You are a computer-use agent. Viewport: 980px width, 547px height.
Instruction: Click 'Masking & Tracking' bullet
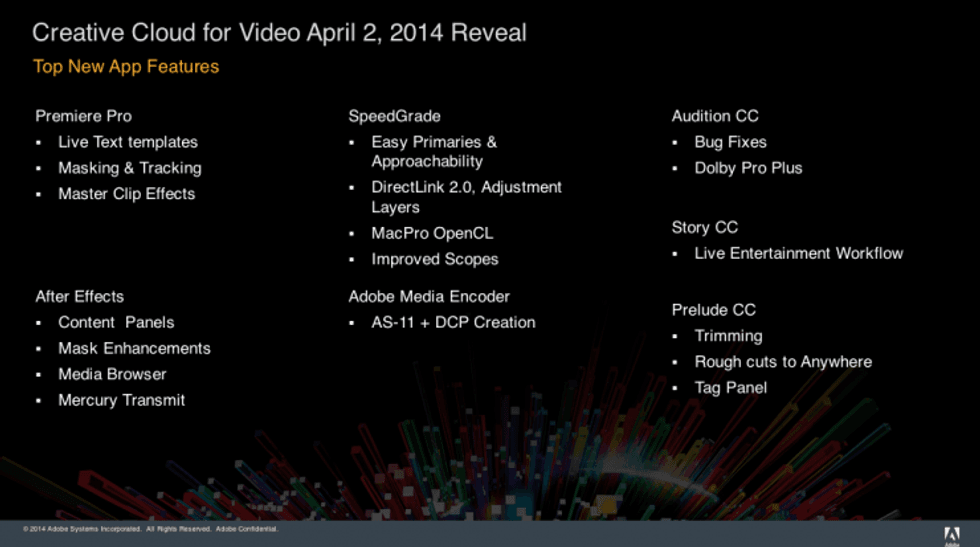click(x=130, y=168)
